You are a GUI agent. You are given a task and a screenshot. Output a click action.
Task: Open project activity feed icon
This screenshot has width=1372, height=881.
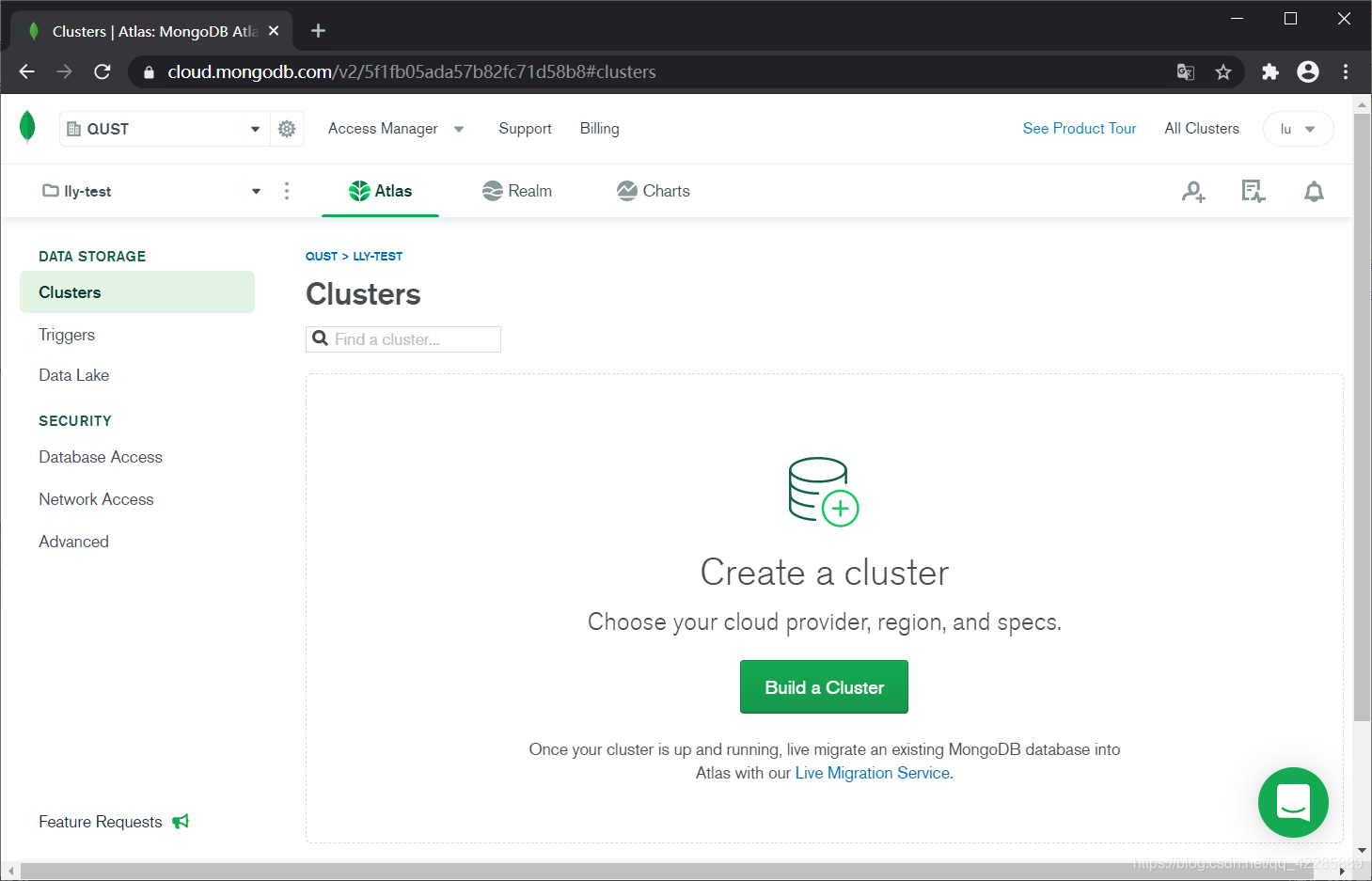click(x=1254, y=192)
